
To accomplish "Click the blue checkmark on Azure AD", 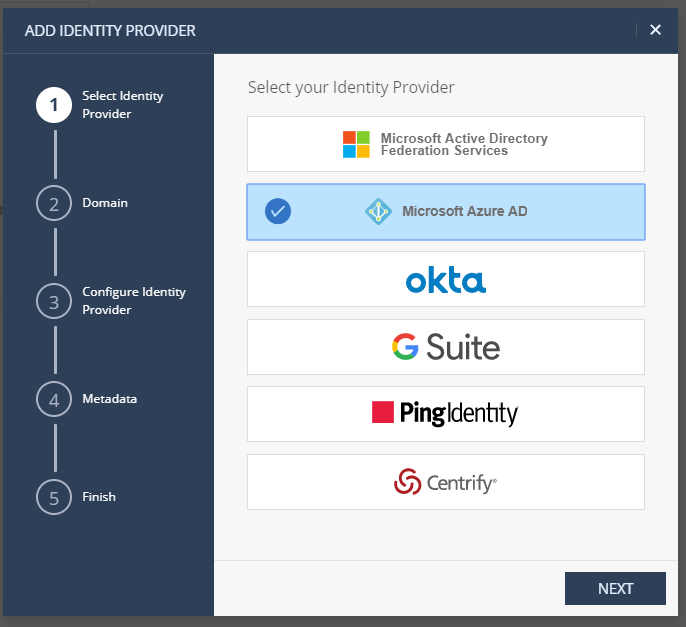I will point(278,211).
